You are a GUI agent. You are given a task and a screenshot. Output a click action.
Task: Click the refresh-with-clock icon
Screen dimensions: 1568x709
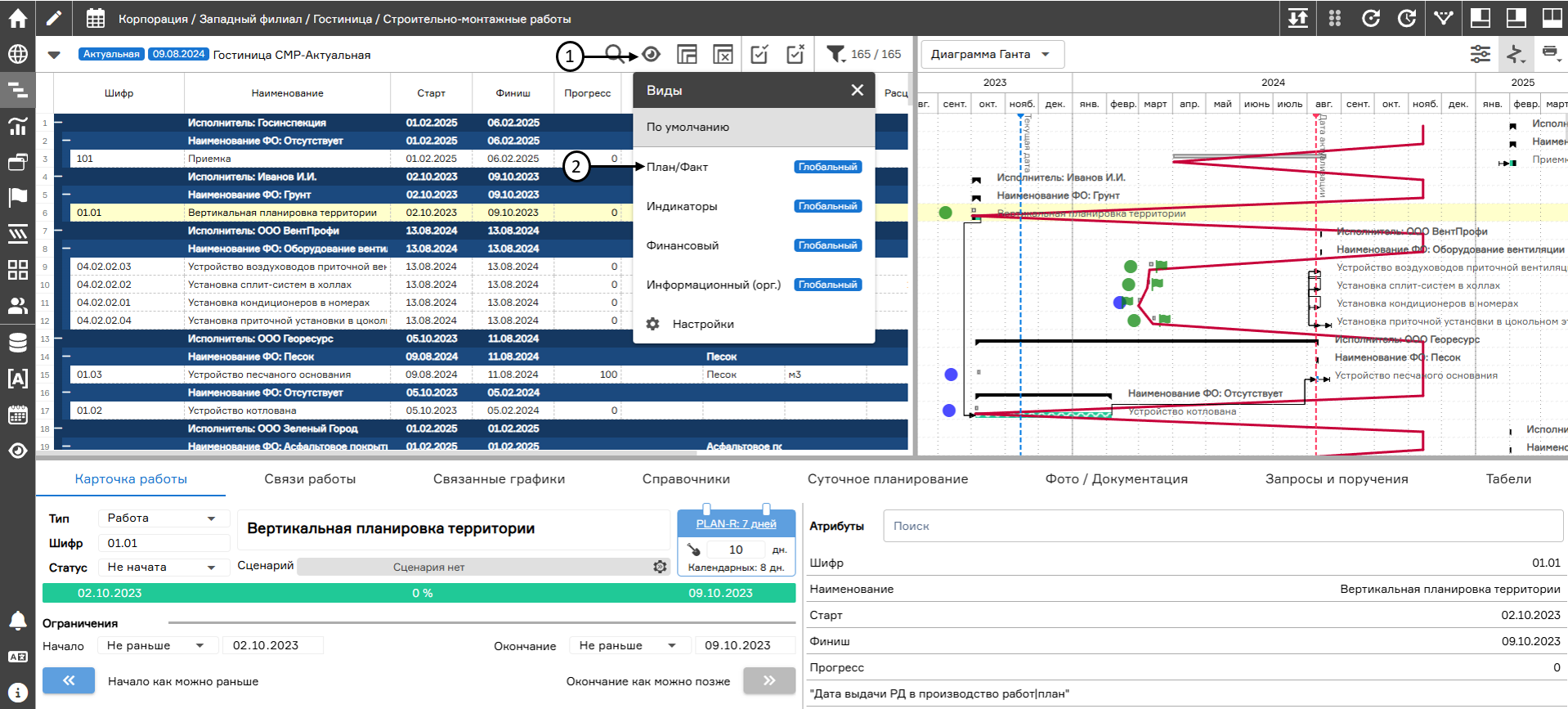(1407, 18)
